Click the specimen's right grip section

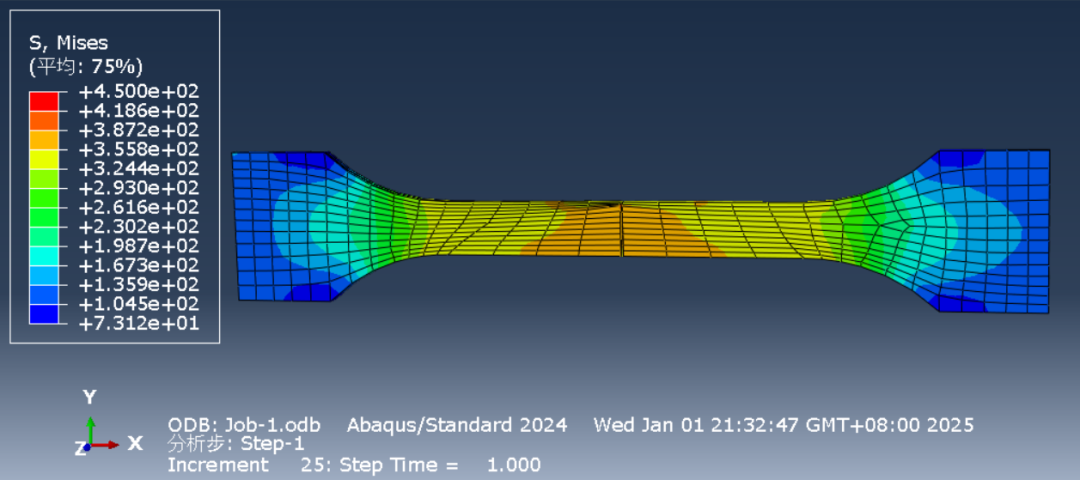994,231
